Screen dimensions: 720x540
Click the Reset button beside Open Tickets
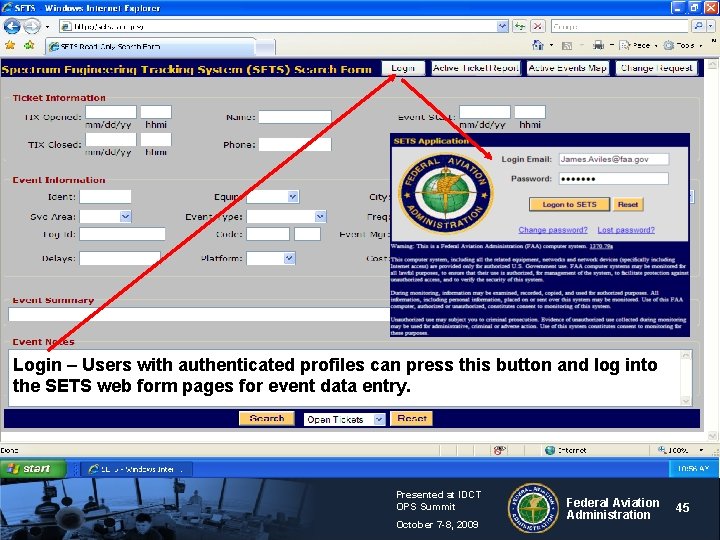(411, 418)
